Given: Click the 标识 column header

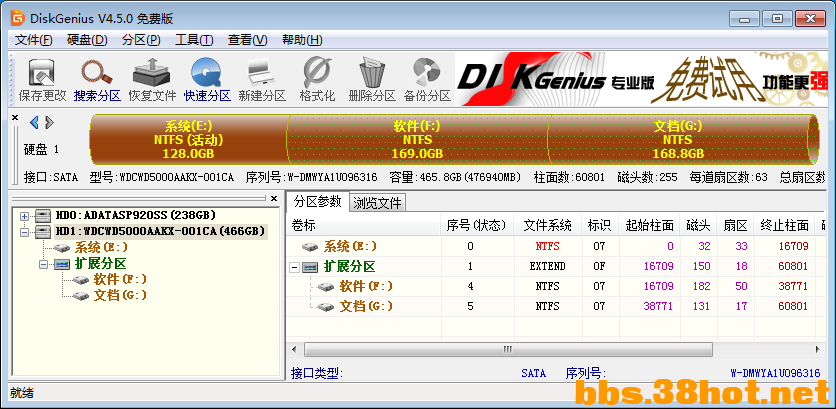Looking at the screenshot, I should (x=600, y=226).
